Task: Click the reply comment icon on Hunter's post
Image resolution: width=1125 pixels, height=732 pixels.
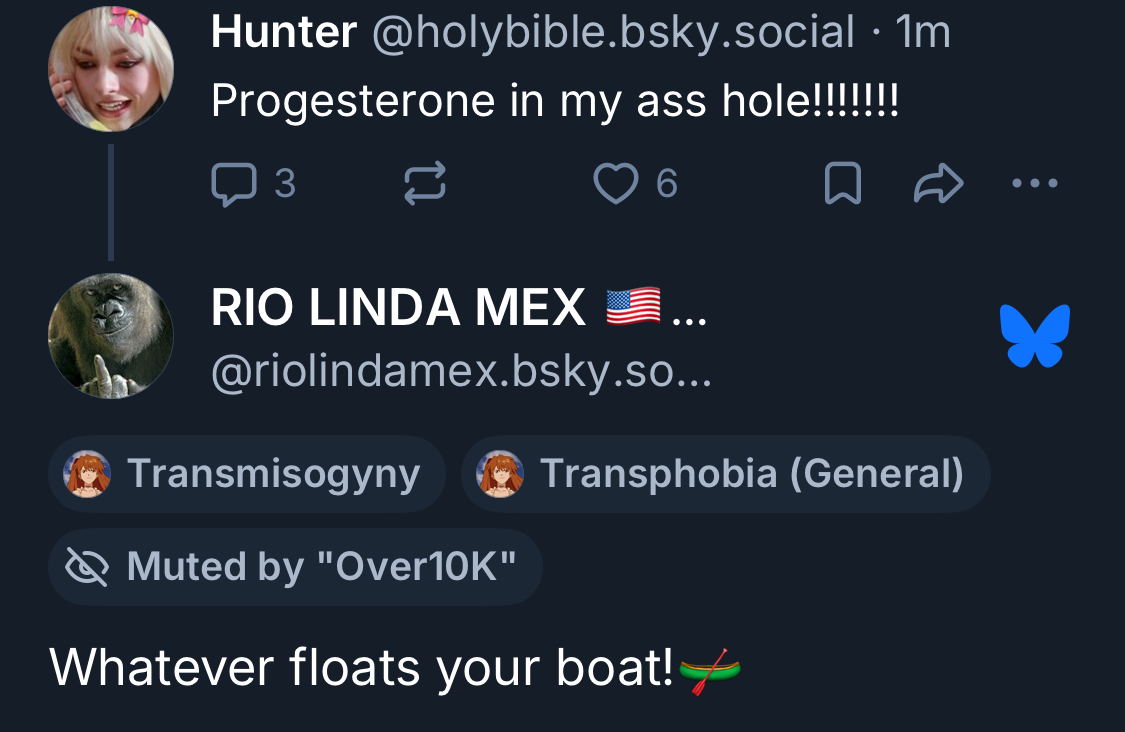Action: (233, 185)
